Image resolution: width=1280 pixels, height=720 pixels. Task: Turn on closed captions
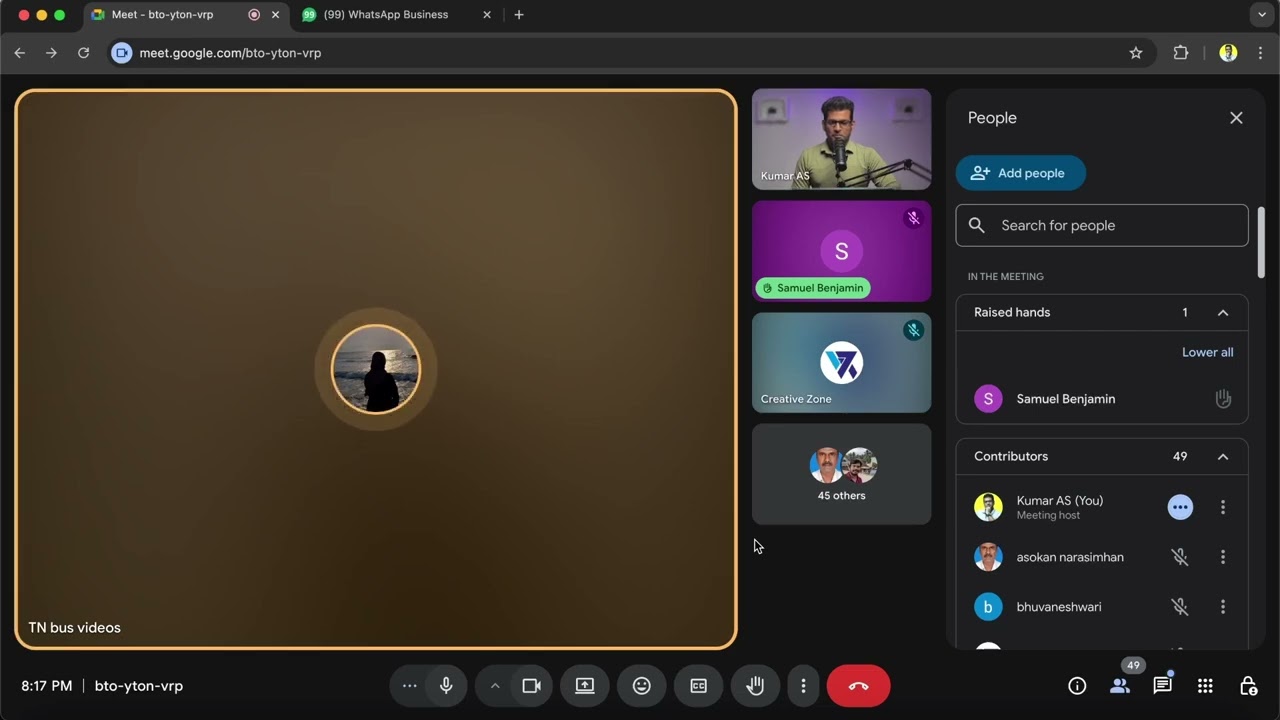[699, 686]
